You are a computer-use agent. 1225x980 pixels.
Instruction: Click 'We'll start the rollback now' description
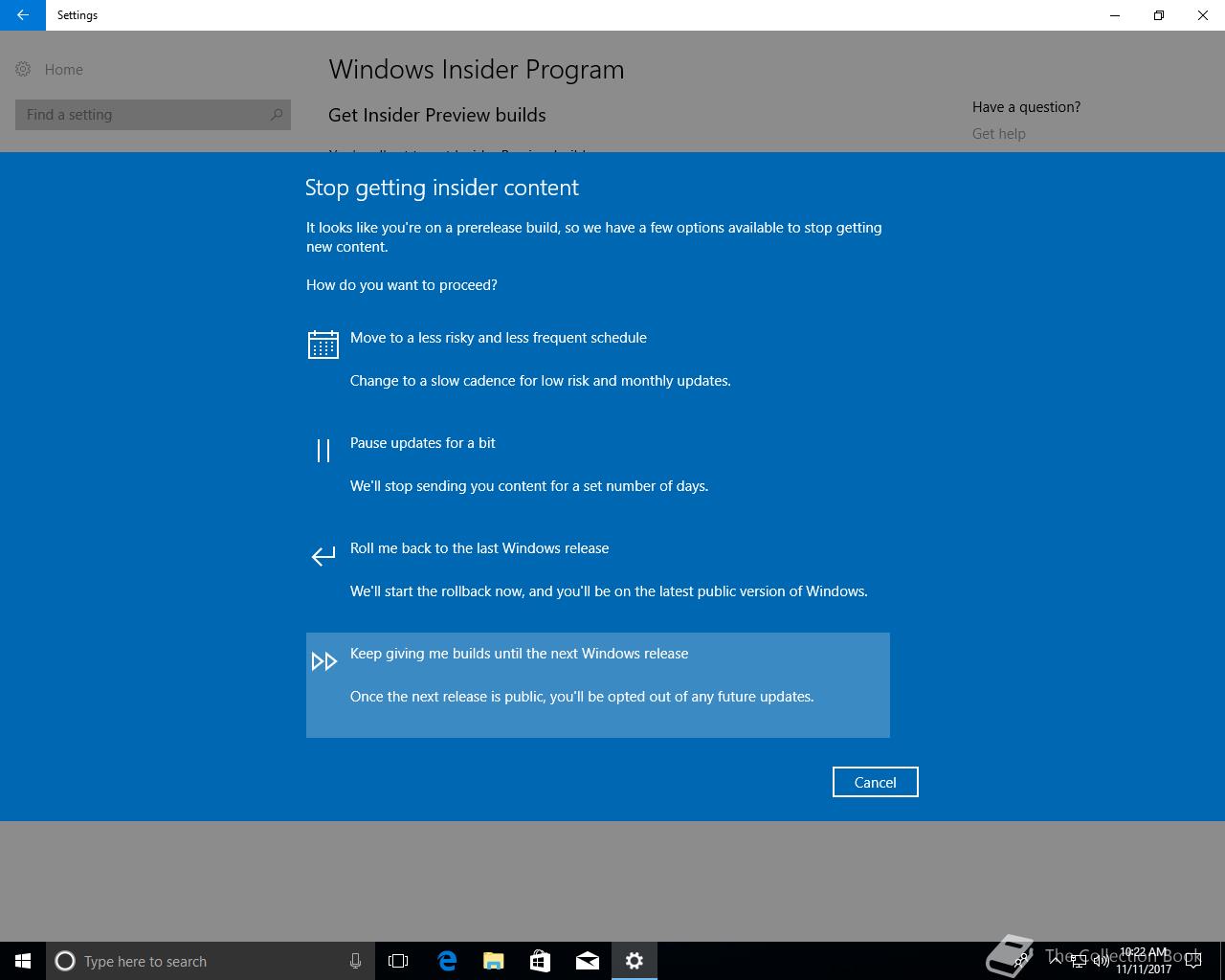click(609, 591)
